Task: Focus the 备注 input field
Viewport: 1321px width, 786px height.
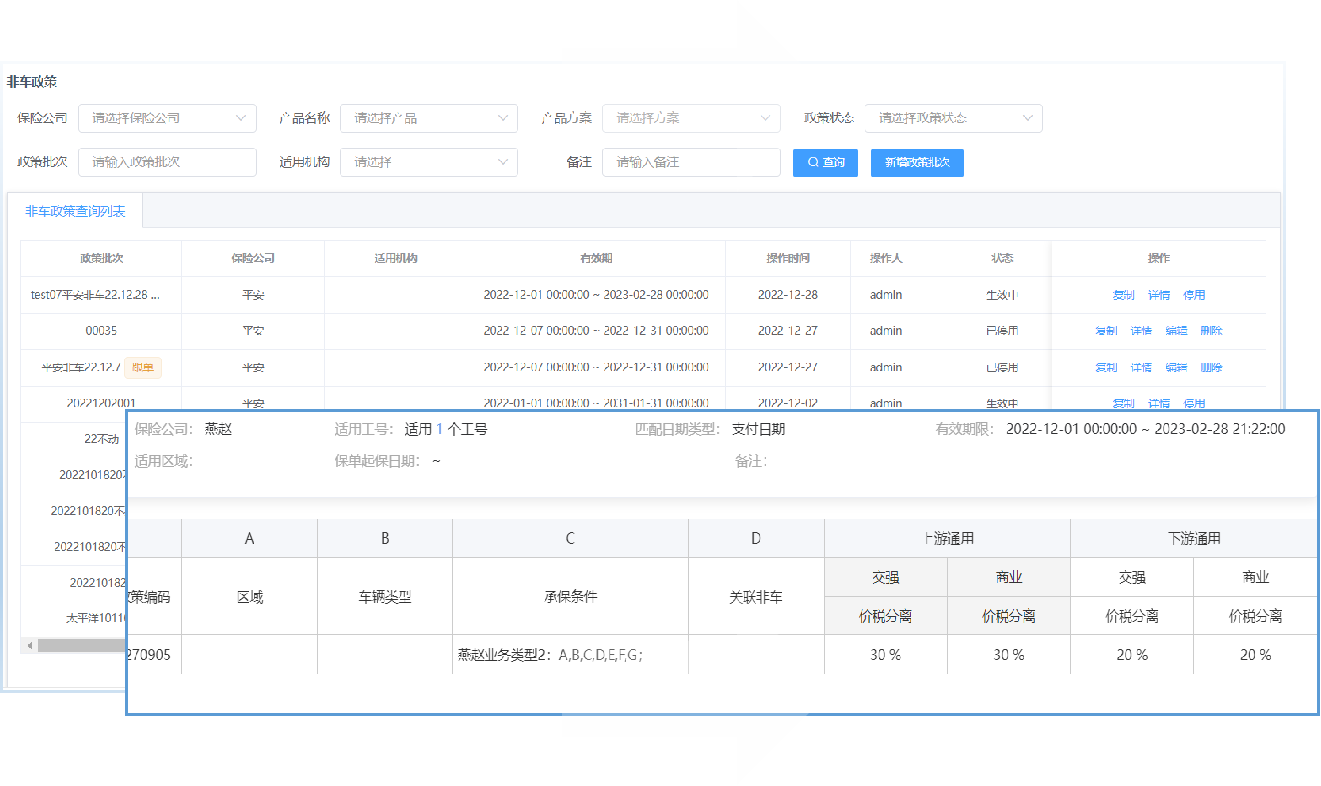Action: pyautogui.click(x=691, y=162)
